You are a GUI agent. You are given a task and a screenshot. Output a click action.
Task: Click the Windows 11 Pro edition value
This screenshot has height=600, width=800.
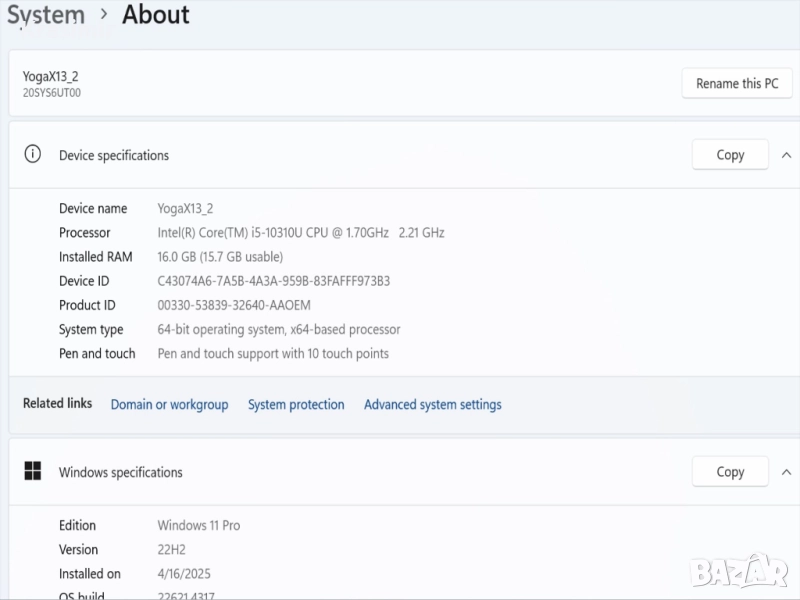coord(198,525)
